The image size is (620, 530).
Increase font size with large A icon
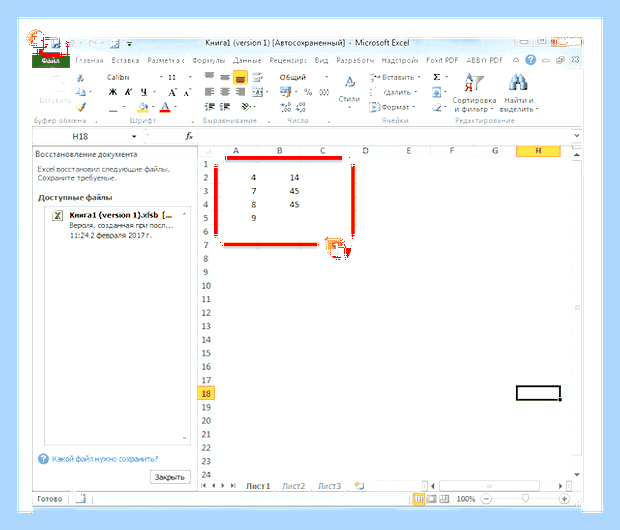tap(172, 92)
